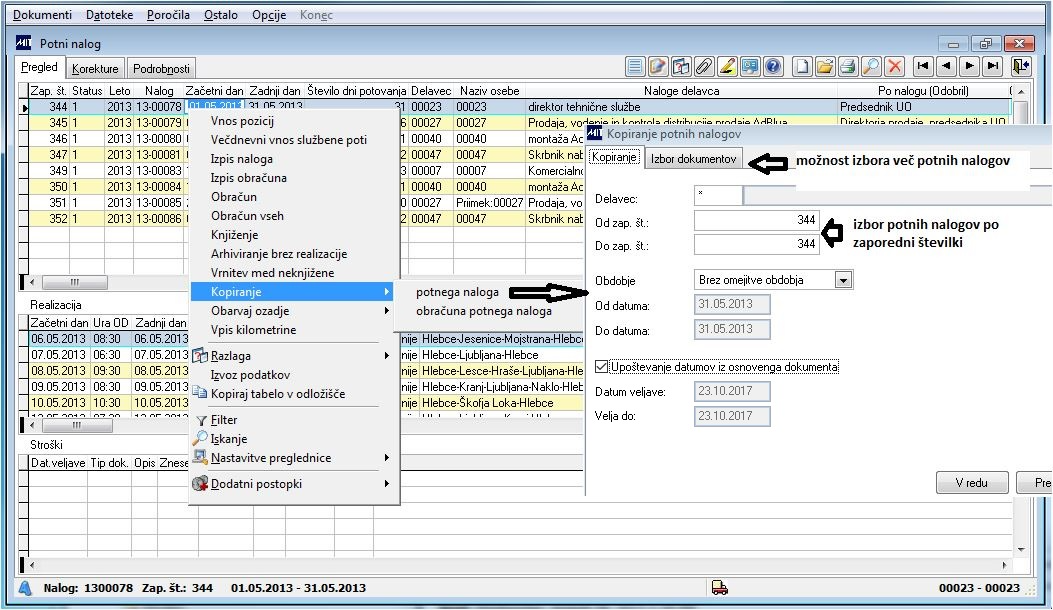Open the Poročila menu
Viewport: 1053px width, 610px height.
tap(167, 15)
